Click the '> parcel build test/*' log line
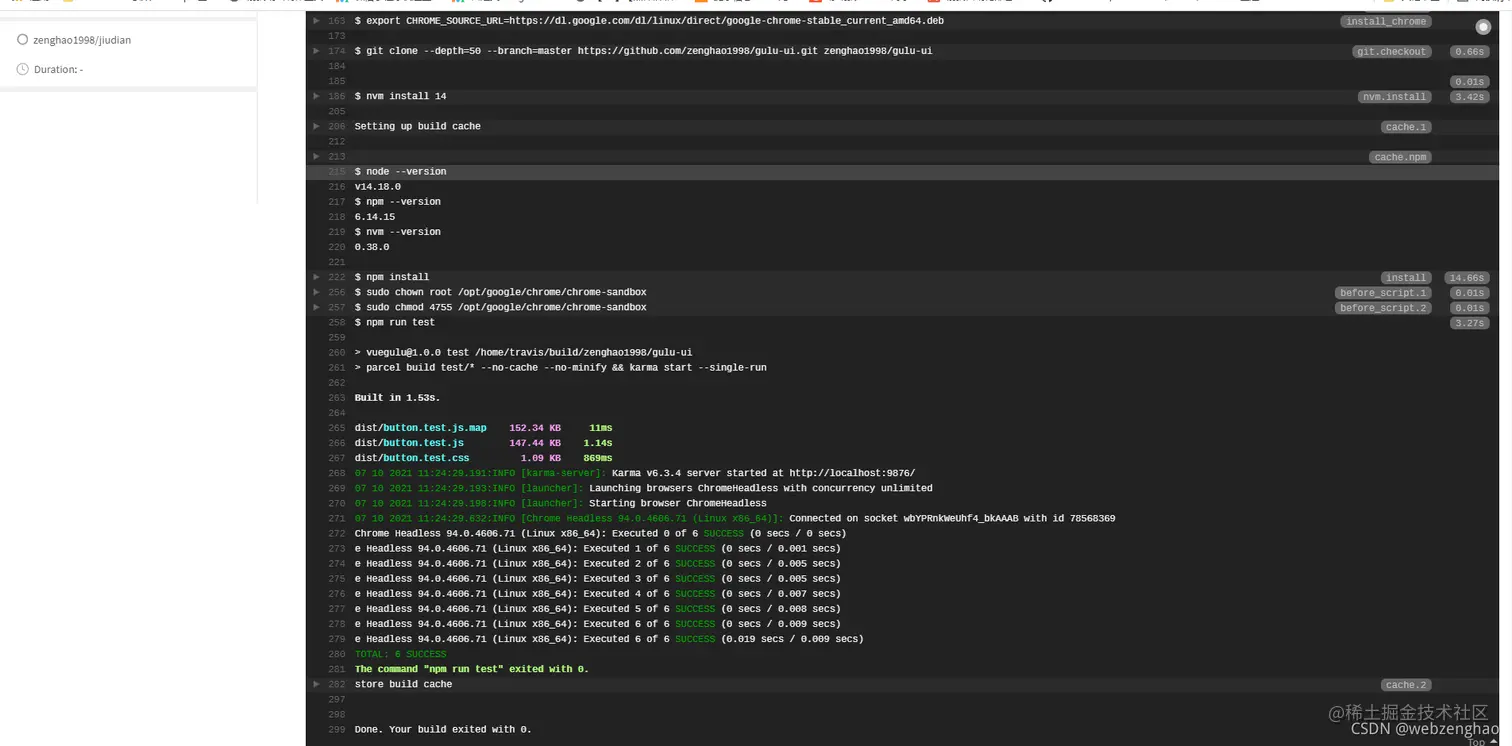 [x=560, y=367]
